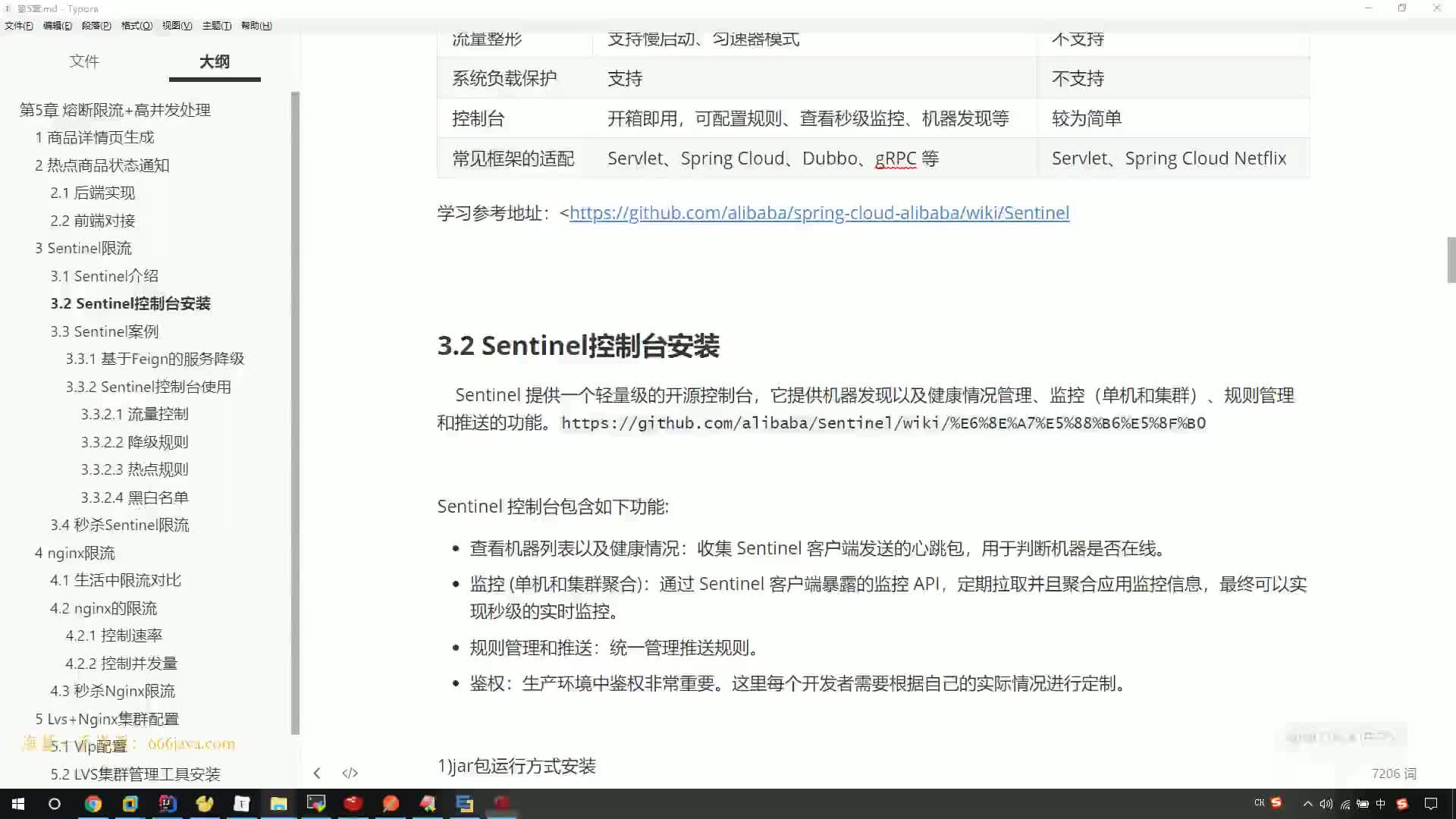The width and height of the screenshot is (1456, 819).
Task: Go to outline item 1 商品详情页生成
Action: click(x=95, y=137)
